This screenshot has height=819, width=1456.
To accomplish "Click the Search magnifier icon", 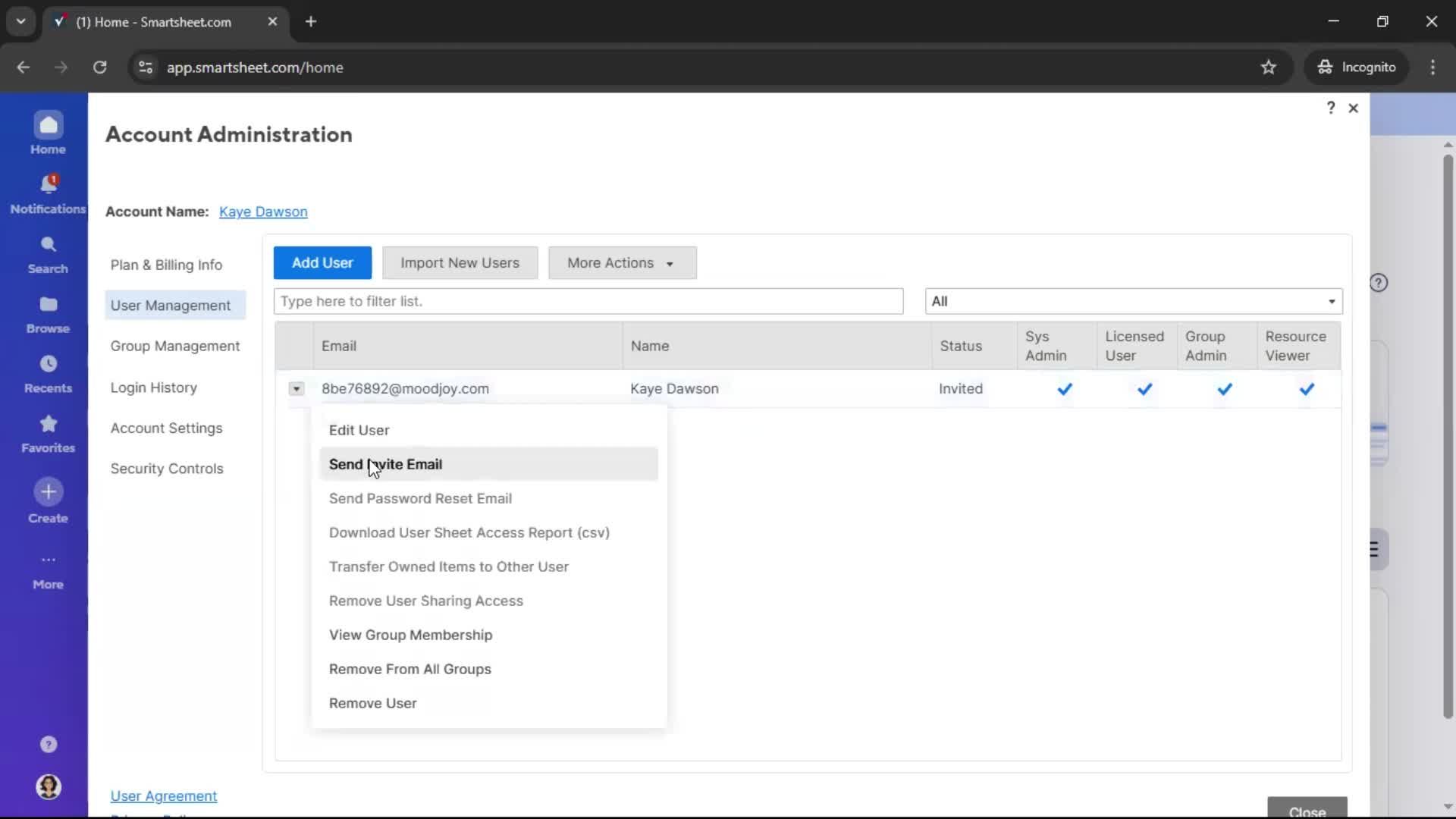I will pos(48,244).
